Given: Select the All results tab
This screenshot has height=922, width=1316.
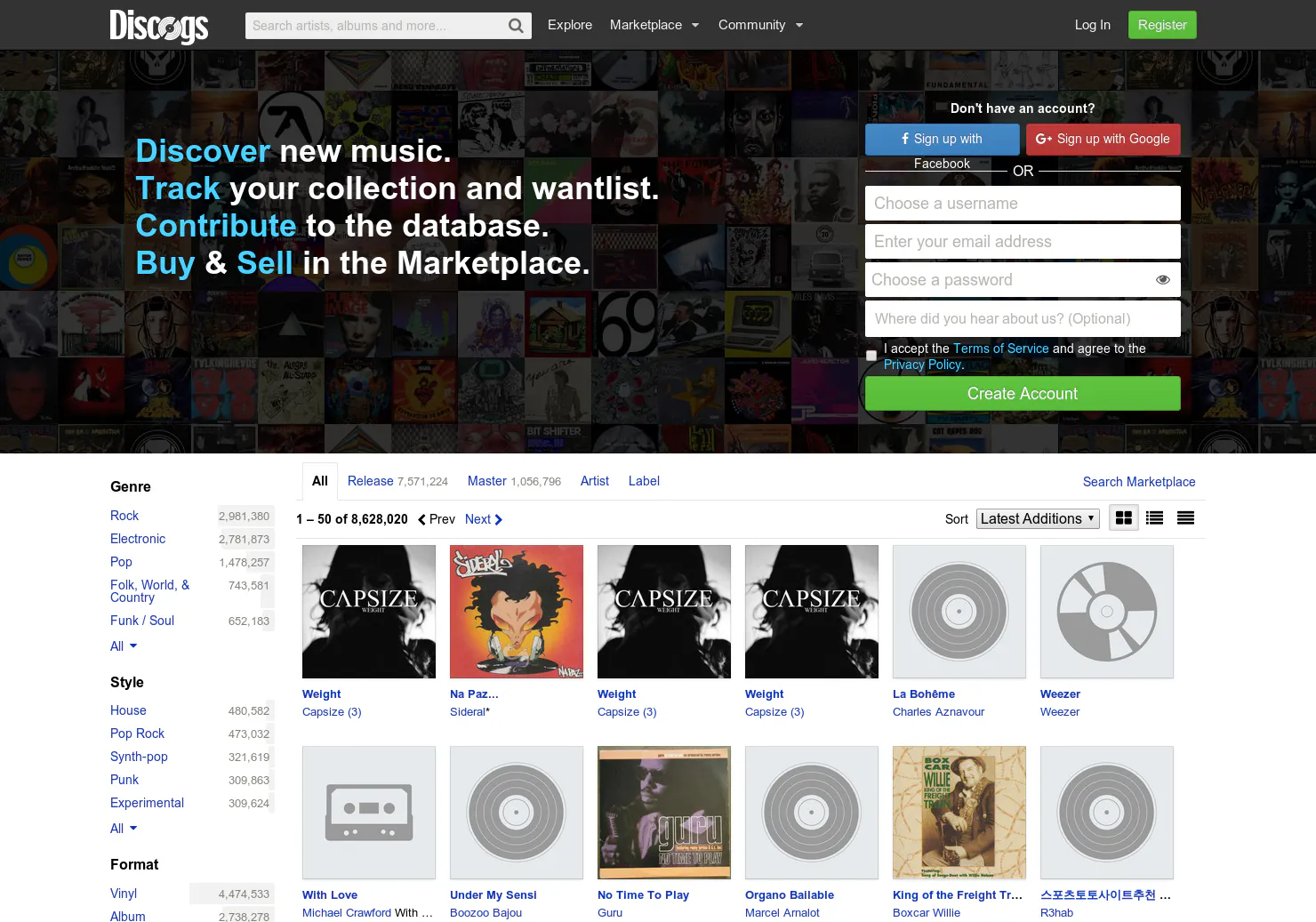Looking at the screenshot, I should (x=320, y=481).
